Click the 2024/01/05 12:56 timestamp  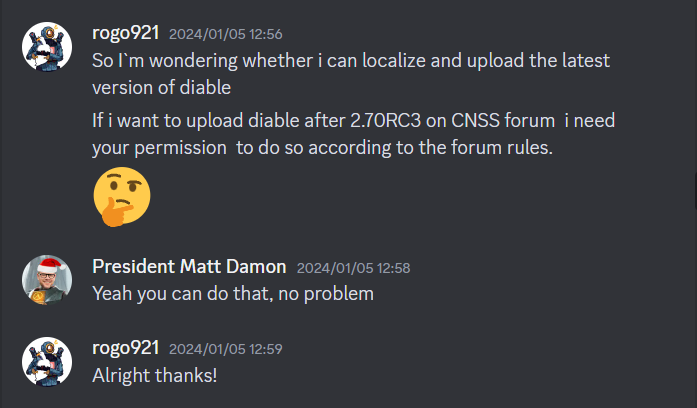tap(226, 34)
